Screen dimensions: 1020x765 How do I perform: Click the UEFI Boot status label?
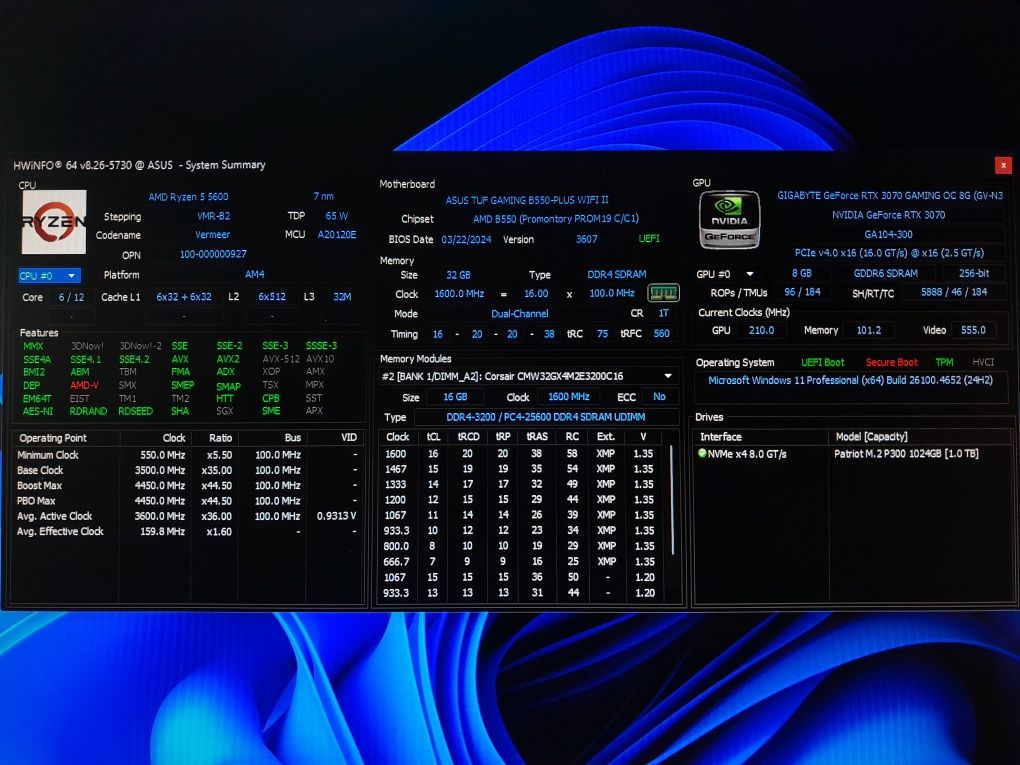click(x=823, y=362)
